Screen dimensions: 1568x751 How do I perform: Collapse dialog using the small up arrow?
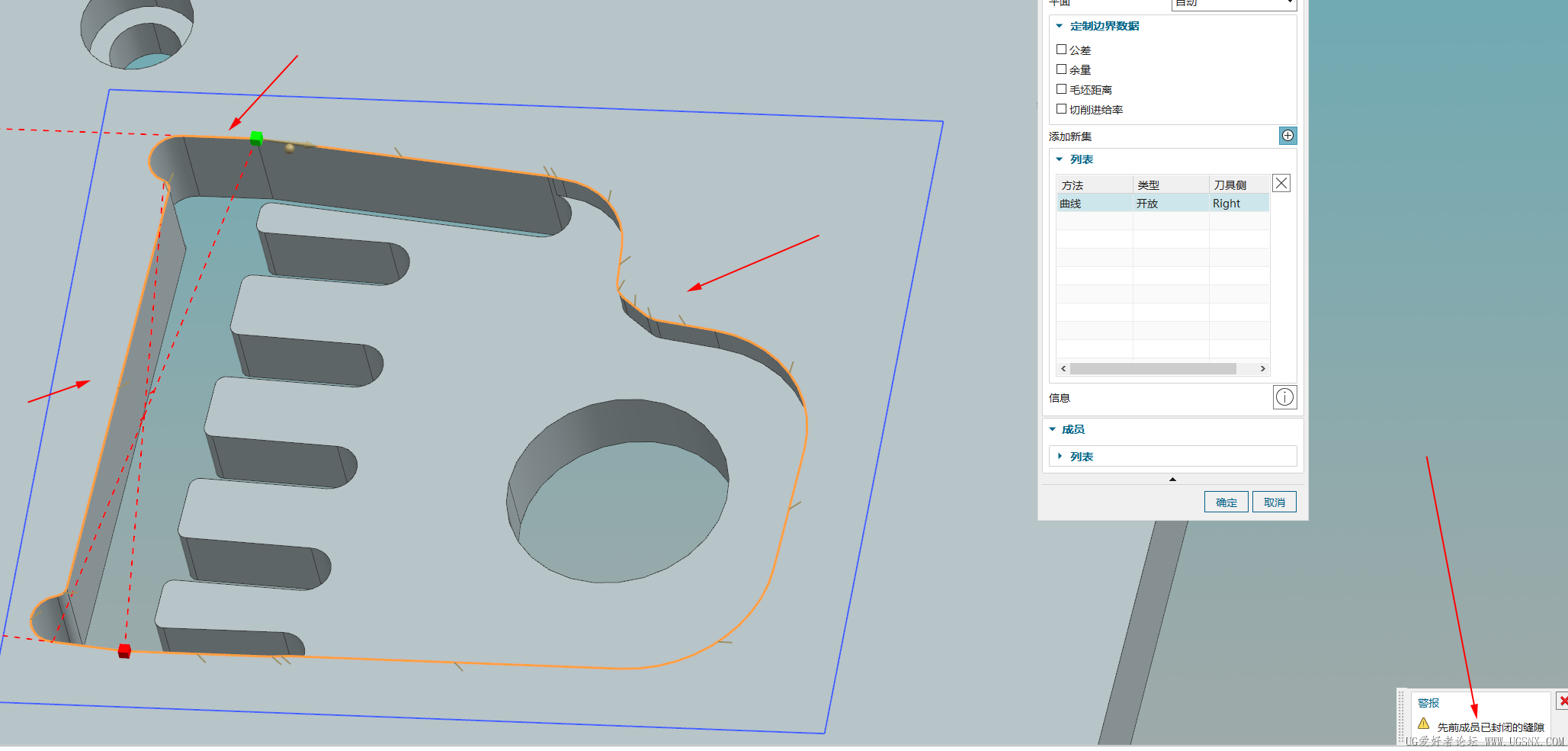click(x=1172, y=479)
